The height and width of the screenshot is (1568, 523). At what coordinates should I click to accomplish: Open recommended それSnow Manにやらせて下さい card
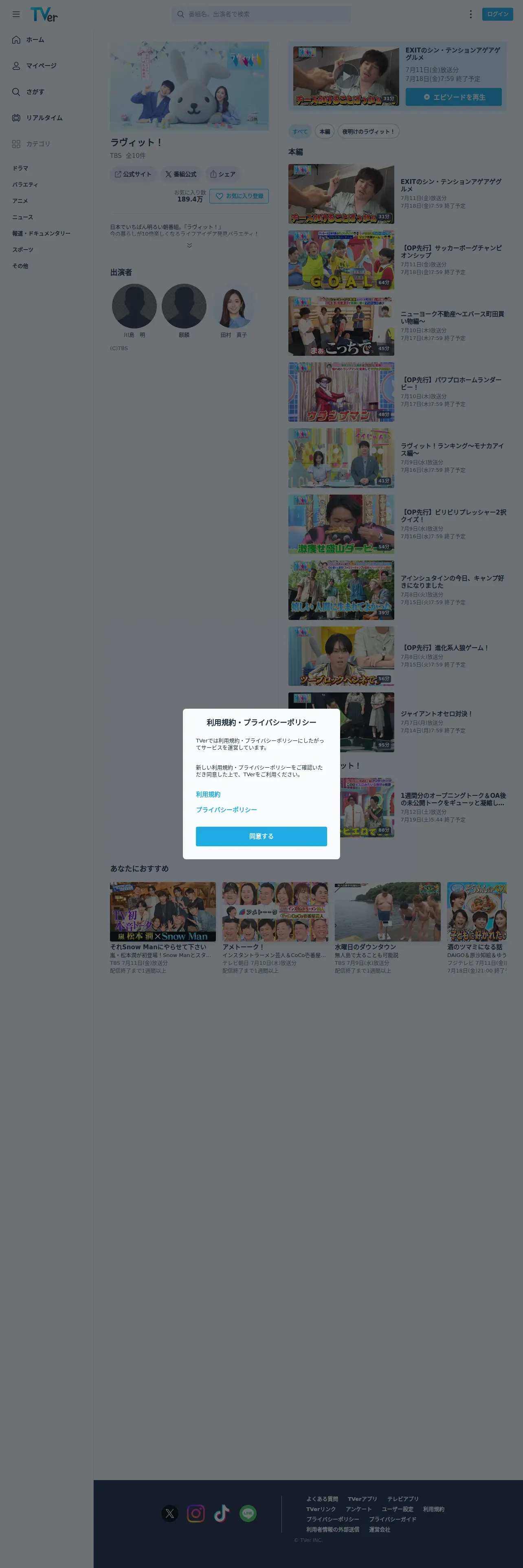163,928
